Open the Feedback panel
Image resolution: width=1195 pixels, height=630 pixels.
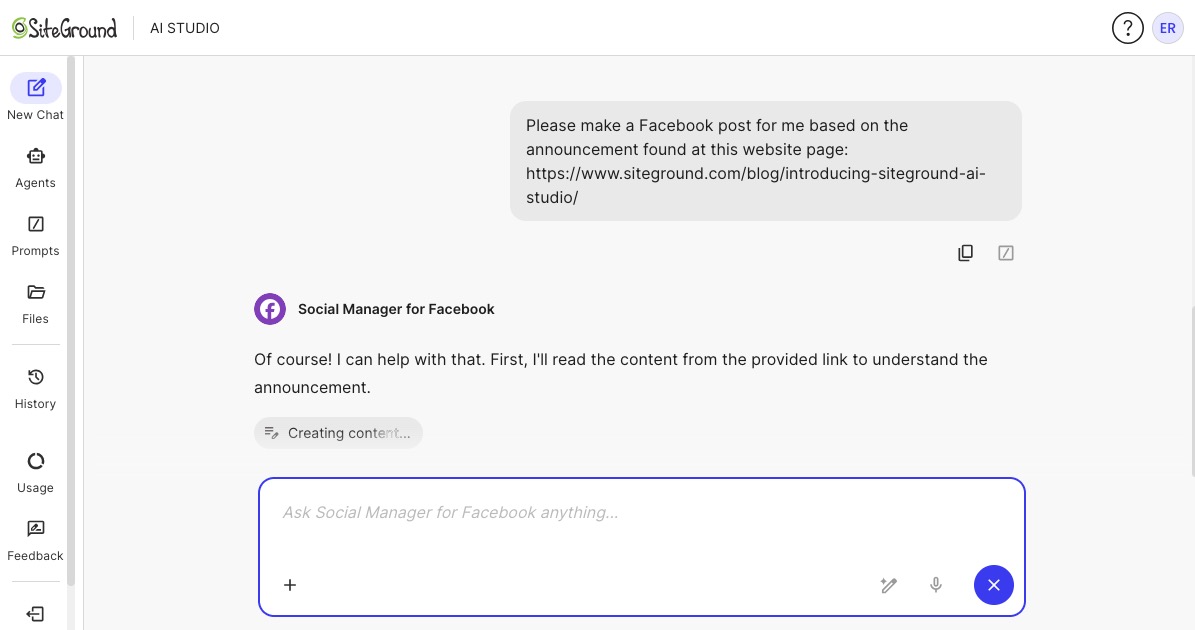pyautogui.click(x=35, y=537)
